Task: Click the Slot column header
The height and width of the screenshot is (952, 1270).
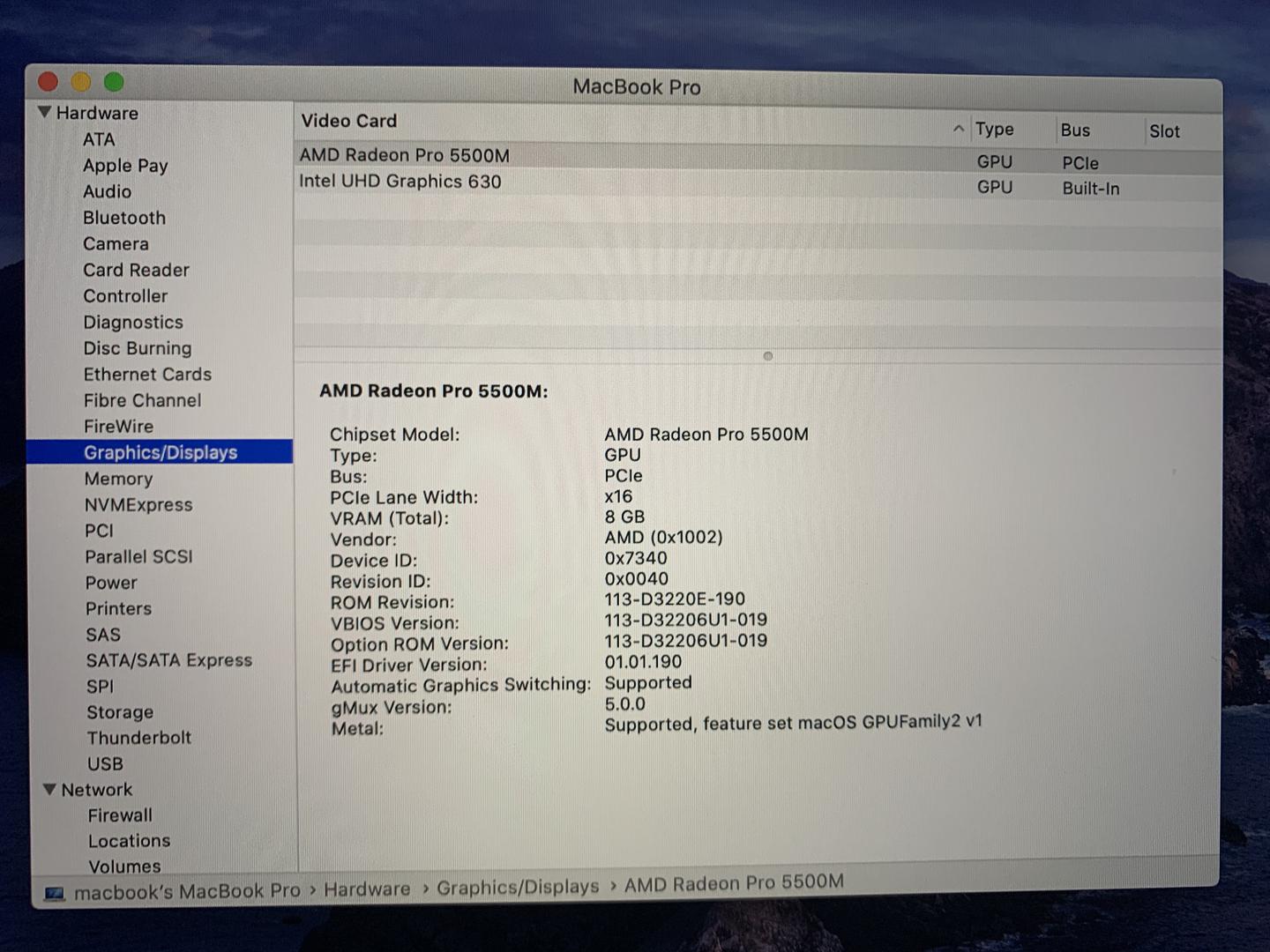Action: [1164, 131]
